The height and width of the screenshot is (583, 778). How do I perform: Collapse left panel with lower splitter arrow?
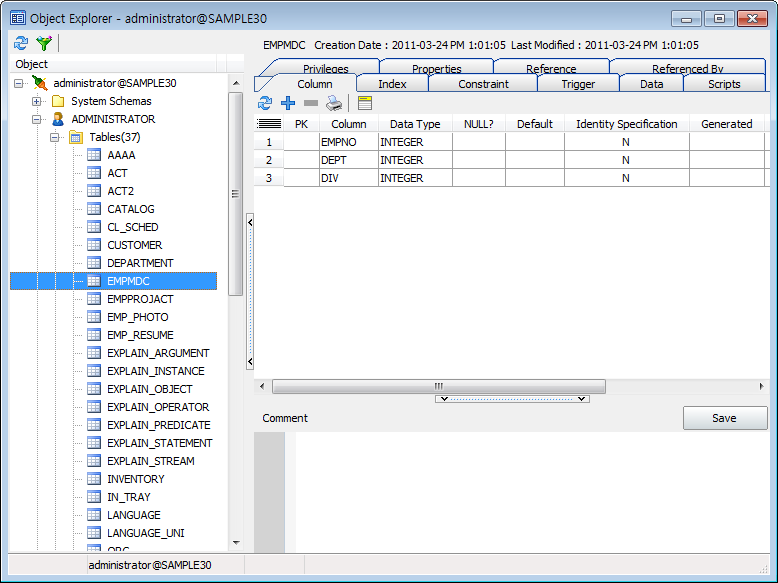(x=250, y=362)
